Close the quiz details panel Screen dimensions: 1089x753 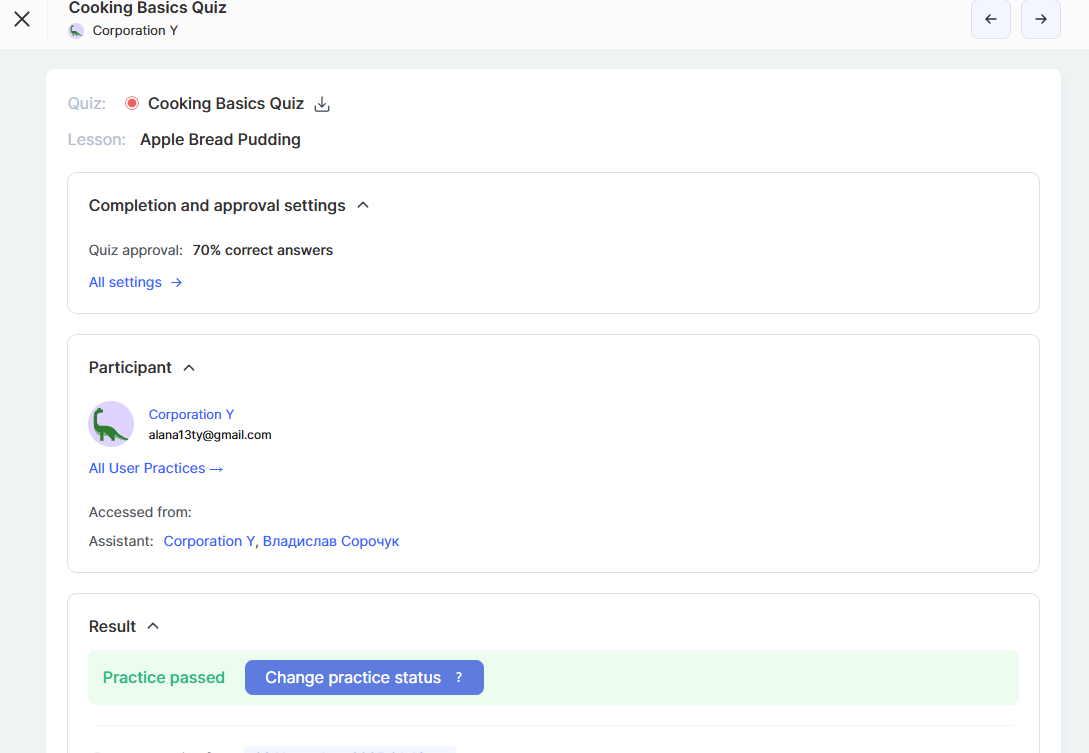[x=22, y=19]
